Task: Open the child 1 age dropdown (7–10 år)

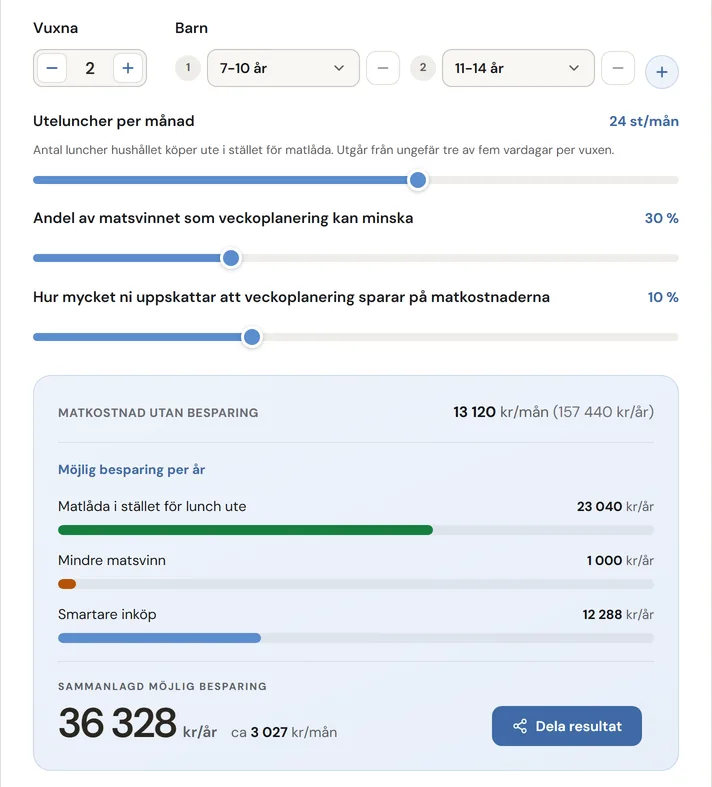Action: point(283,68)
